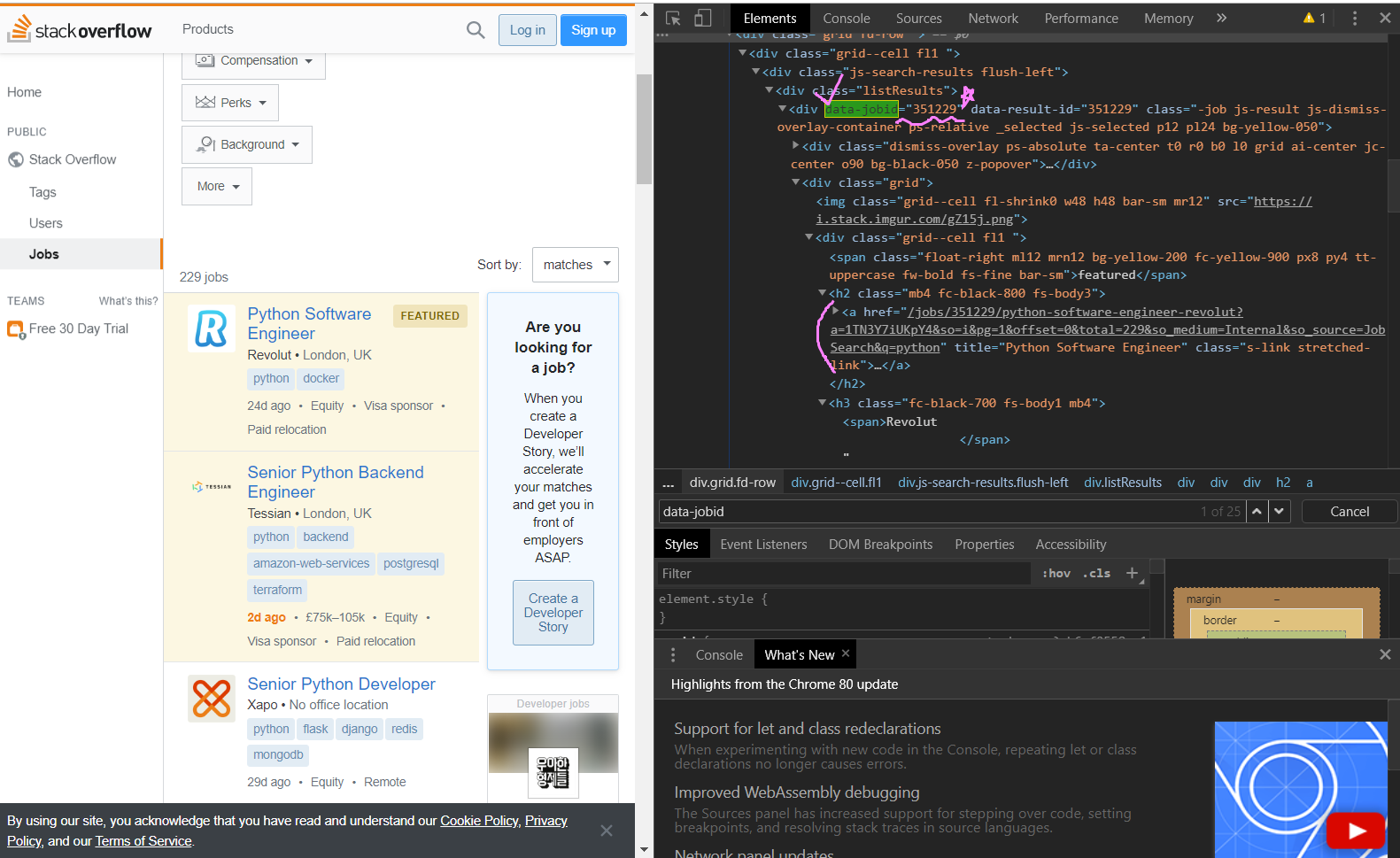Cancel the DevTools element search
This screenshot has height=858, width=1400.
tap(1350, 511)
